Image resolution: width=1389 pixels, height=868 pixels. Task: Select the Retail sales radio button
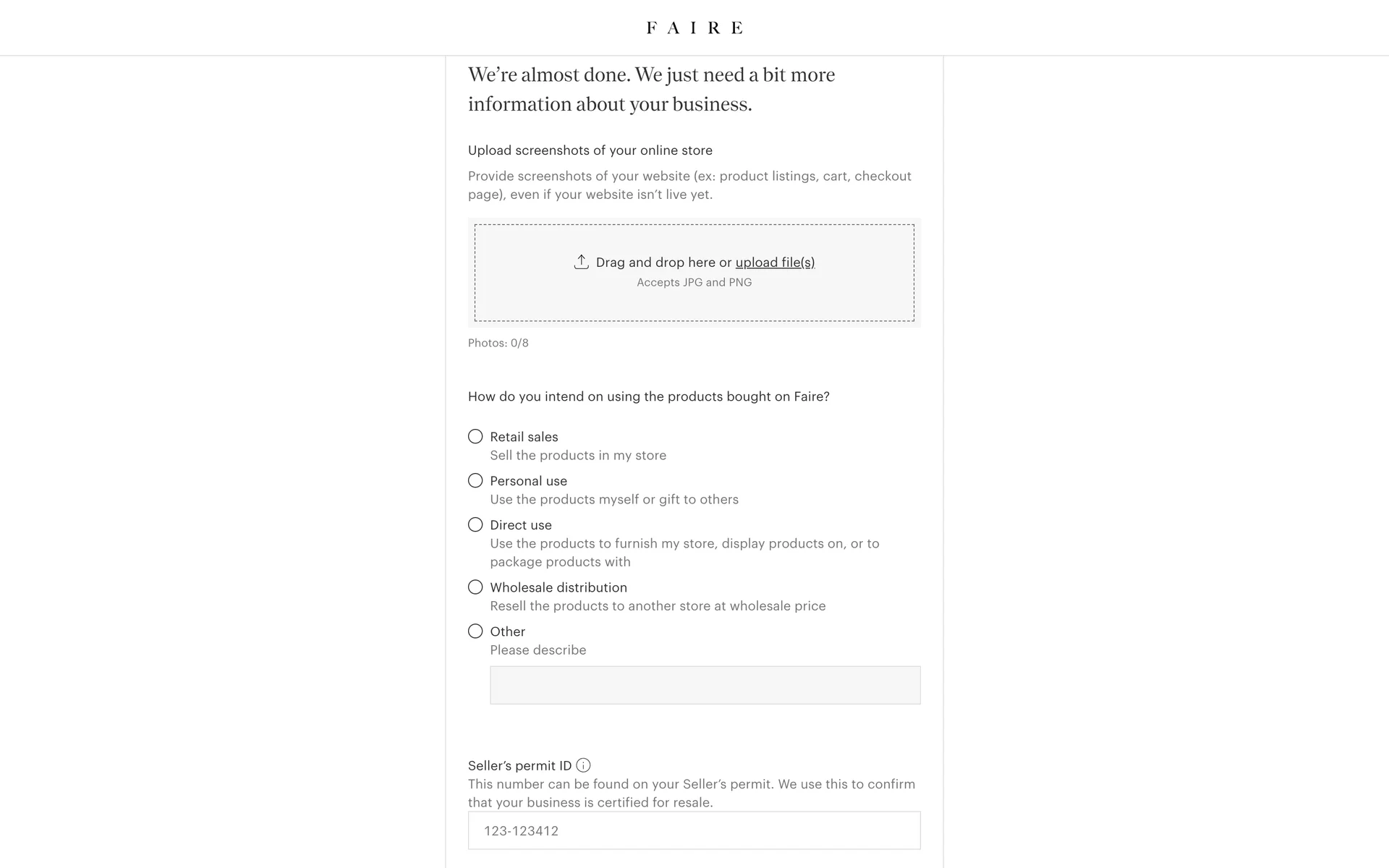[475, 436]
